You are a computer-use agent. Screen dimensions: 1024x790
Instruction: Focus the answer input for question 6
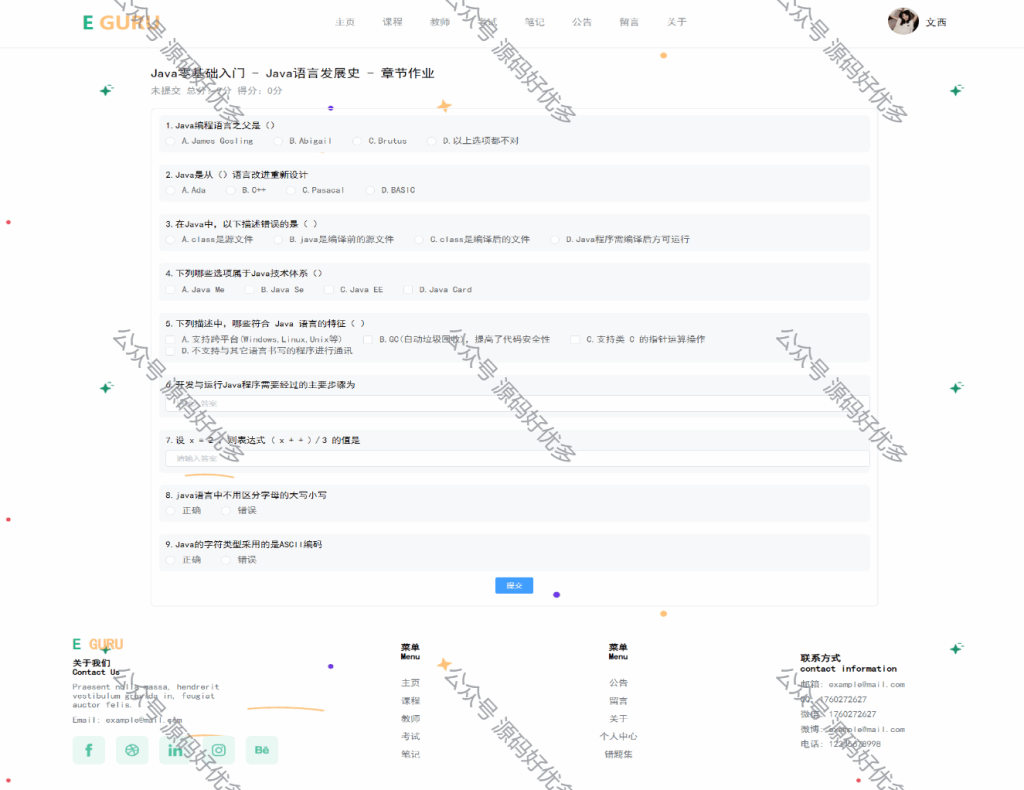pyautogui.click(x=517, y=403)
